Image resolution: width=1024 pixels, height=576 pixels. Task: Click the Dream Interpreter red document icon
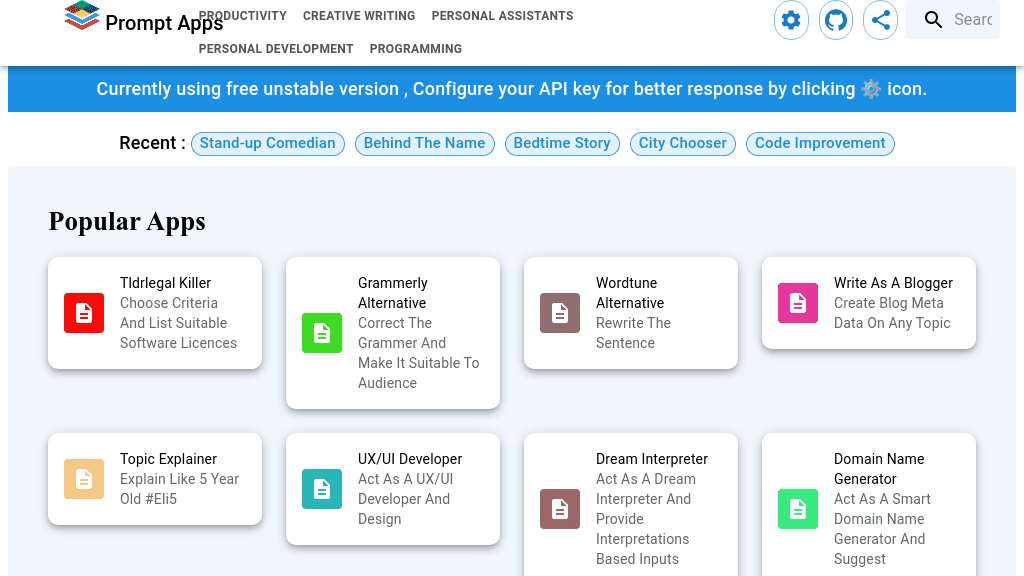560,509
